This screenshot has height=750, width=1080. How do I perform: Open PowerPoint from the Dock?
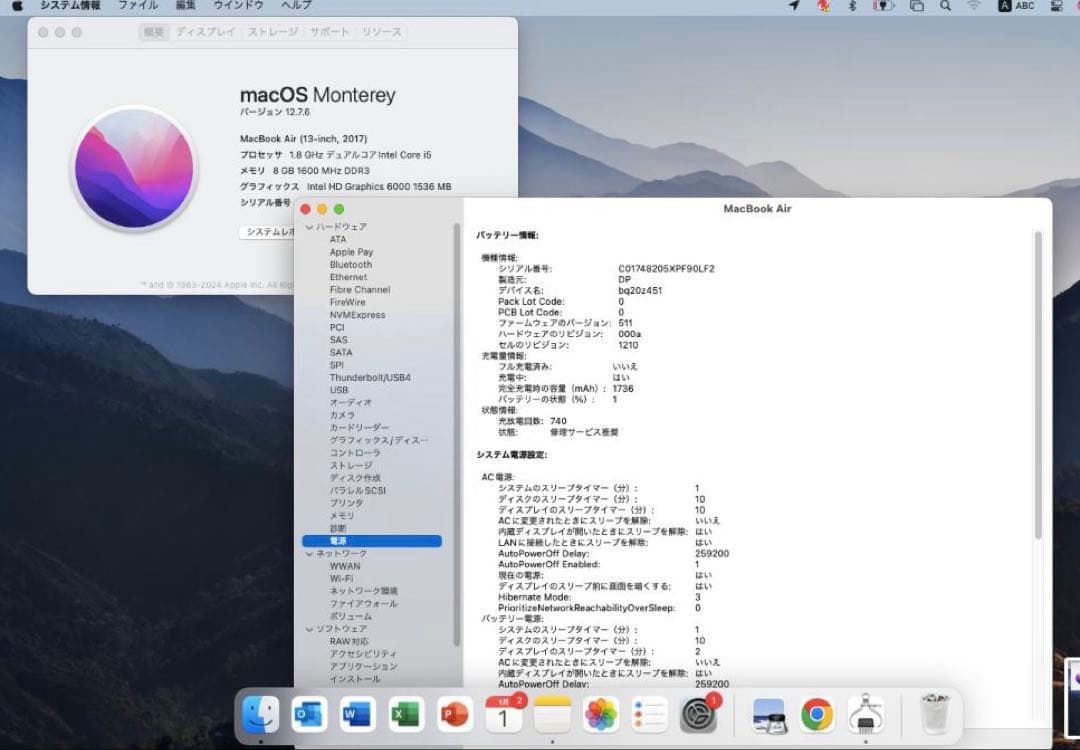tap(455, 715)
